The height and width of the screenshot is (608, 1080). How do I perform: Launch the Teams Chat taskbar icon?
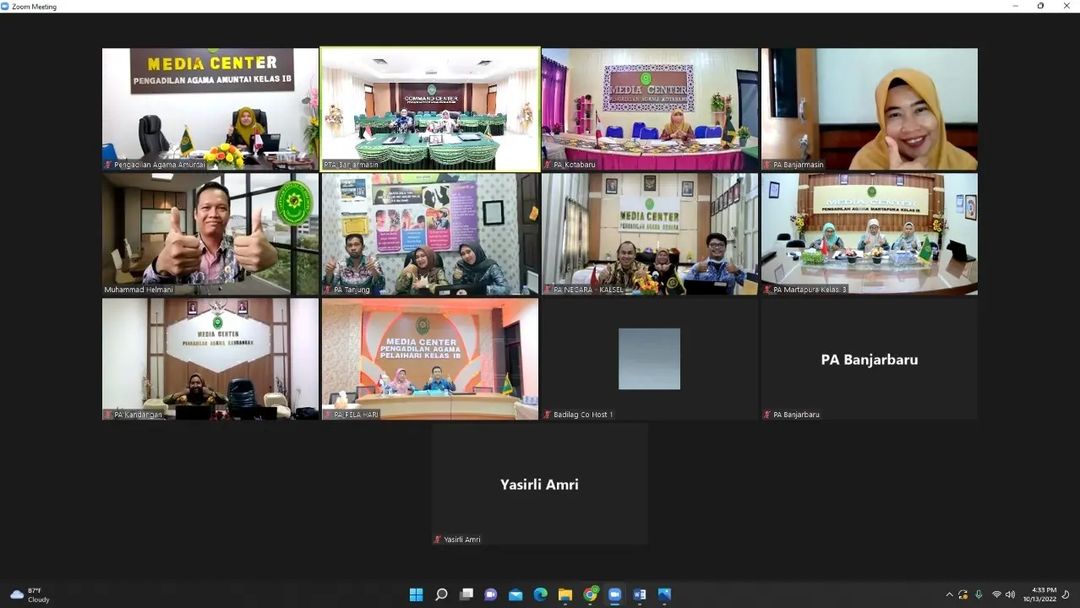tap(491, 595)
